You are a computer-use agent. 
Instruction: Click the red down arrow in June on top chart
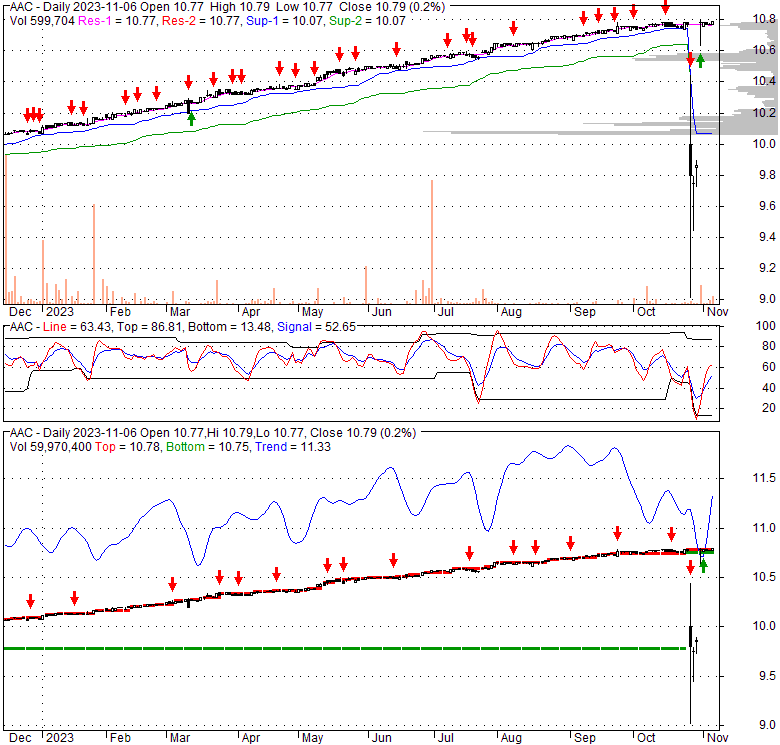(397, 48)
